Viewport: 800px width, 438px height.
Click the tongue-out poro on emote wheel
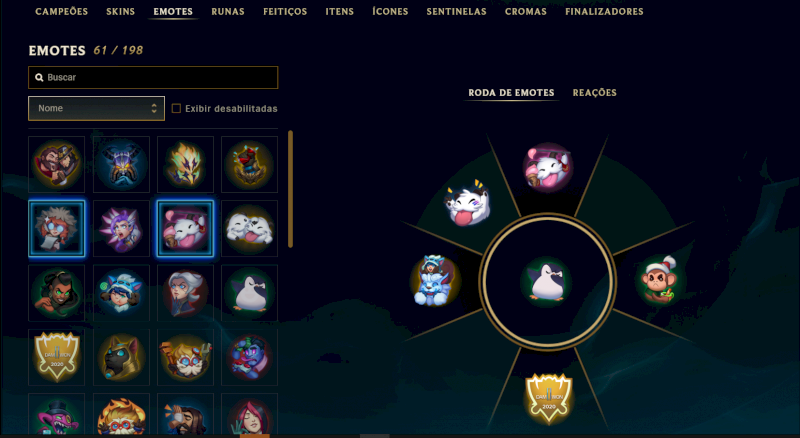click(468, 203)
